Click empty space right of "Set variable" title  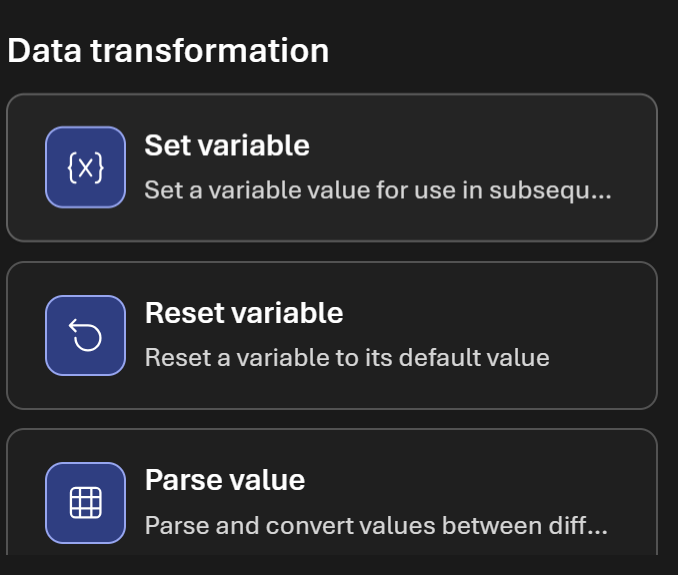(480, 146)
